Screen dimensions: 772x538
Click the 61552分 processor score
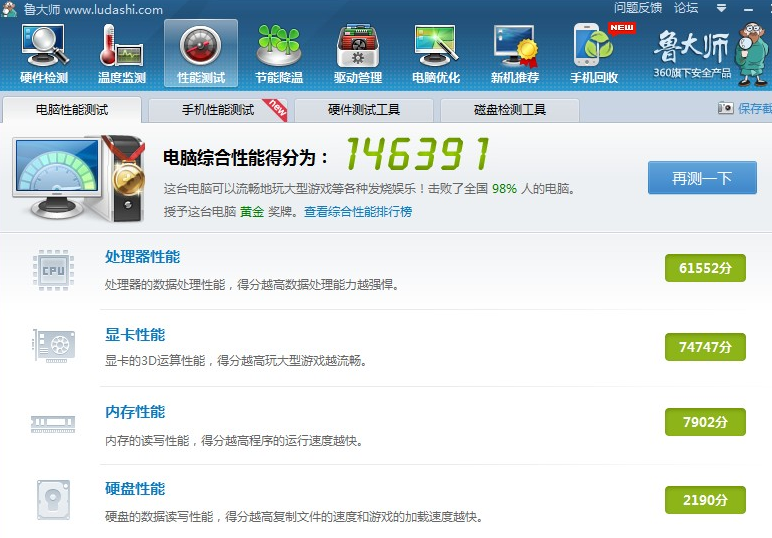point(705,268)
